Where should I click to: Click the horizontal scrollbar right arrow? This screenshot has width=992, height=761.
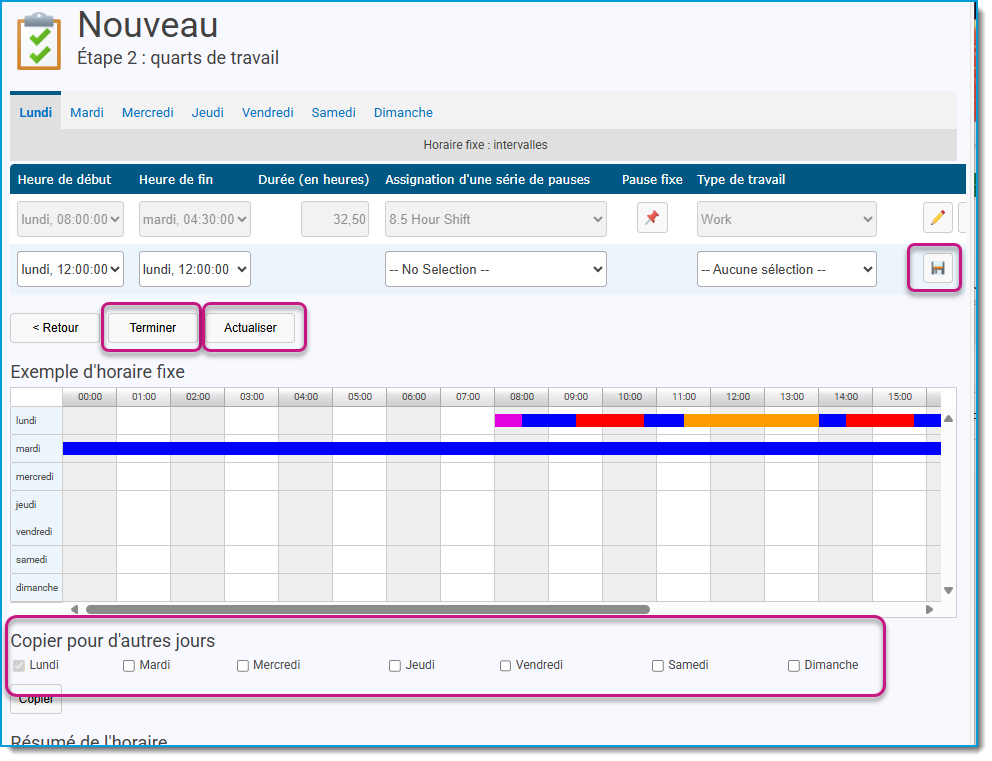coord(929,609)
